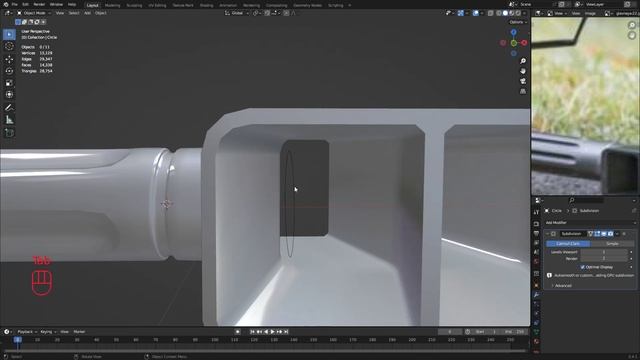Image resolution: width=640 pixels, height=360 pixels.
Task: Switch to solid viewport shading
Action: coord(505,13)
